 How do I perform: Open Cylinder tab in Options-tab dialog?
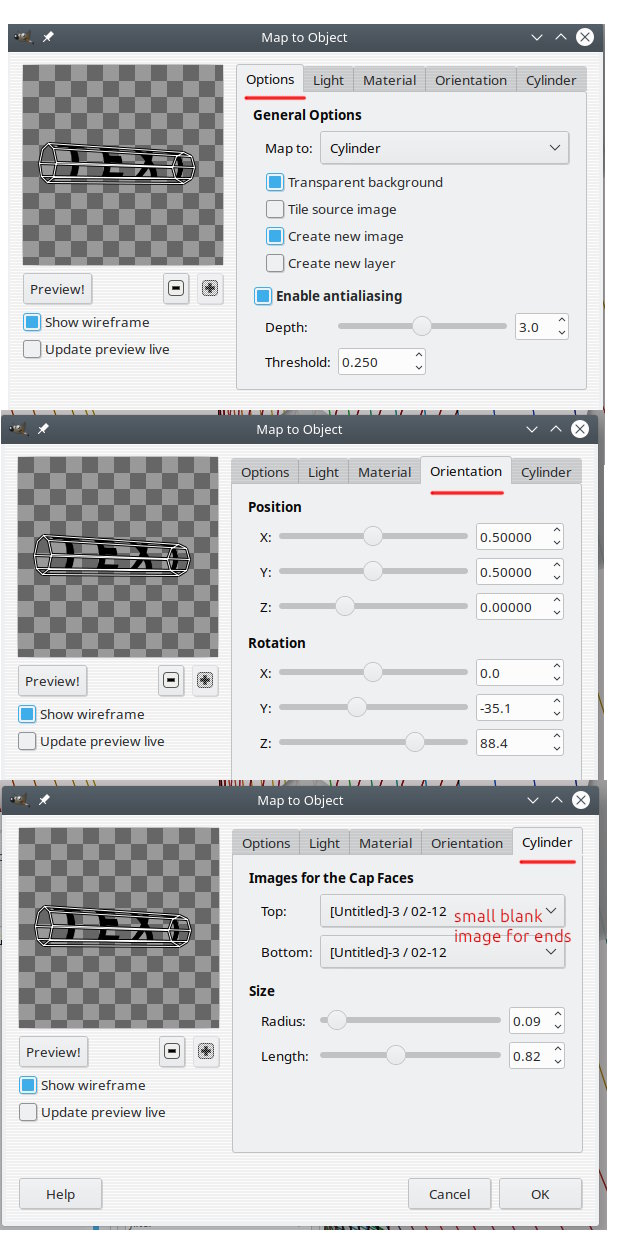tap(551, 80)
